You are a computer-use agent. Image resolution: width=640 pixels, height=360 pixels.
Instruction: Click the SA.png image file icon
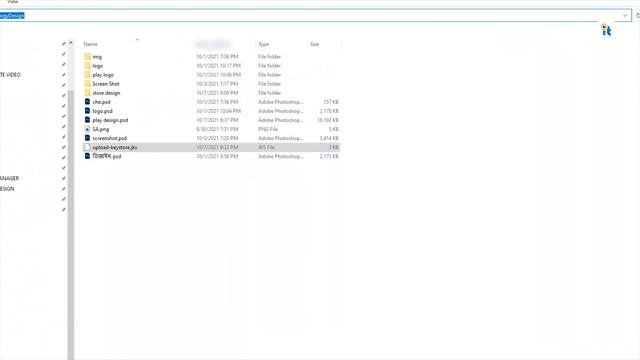[87, 129]
